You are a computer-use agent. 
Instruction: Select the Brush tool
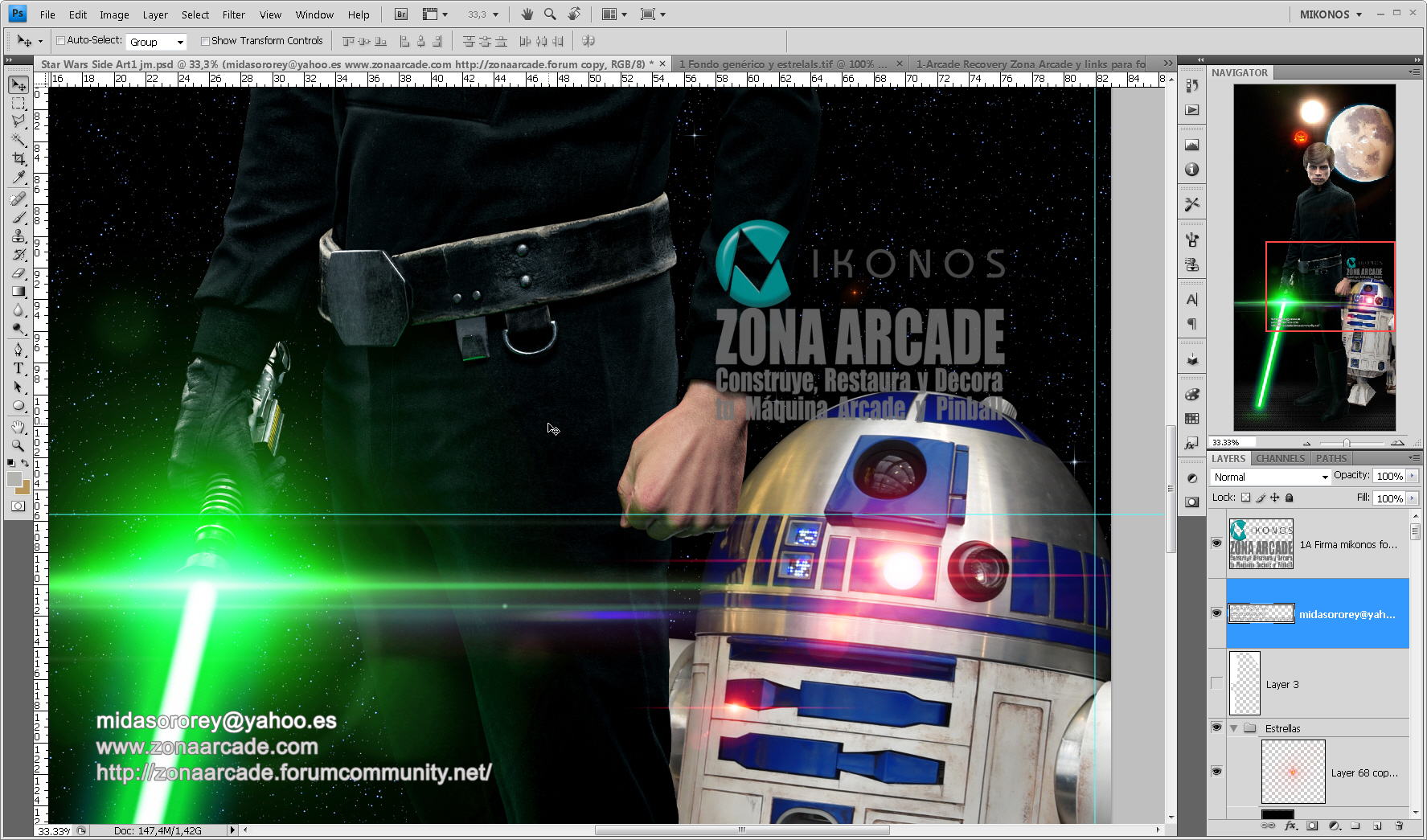click(18, 217)
